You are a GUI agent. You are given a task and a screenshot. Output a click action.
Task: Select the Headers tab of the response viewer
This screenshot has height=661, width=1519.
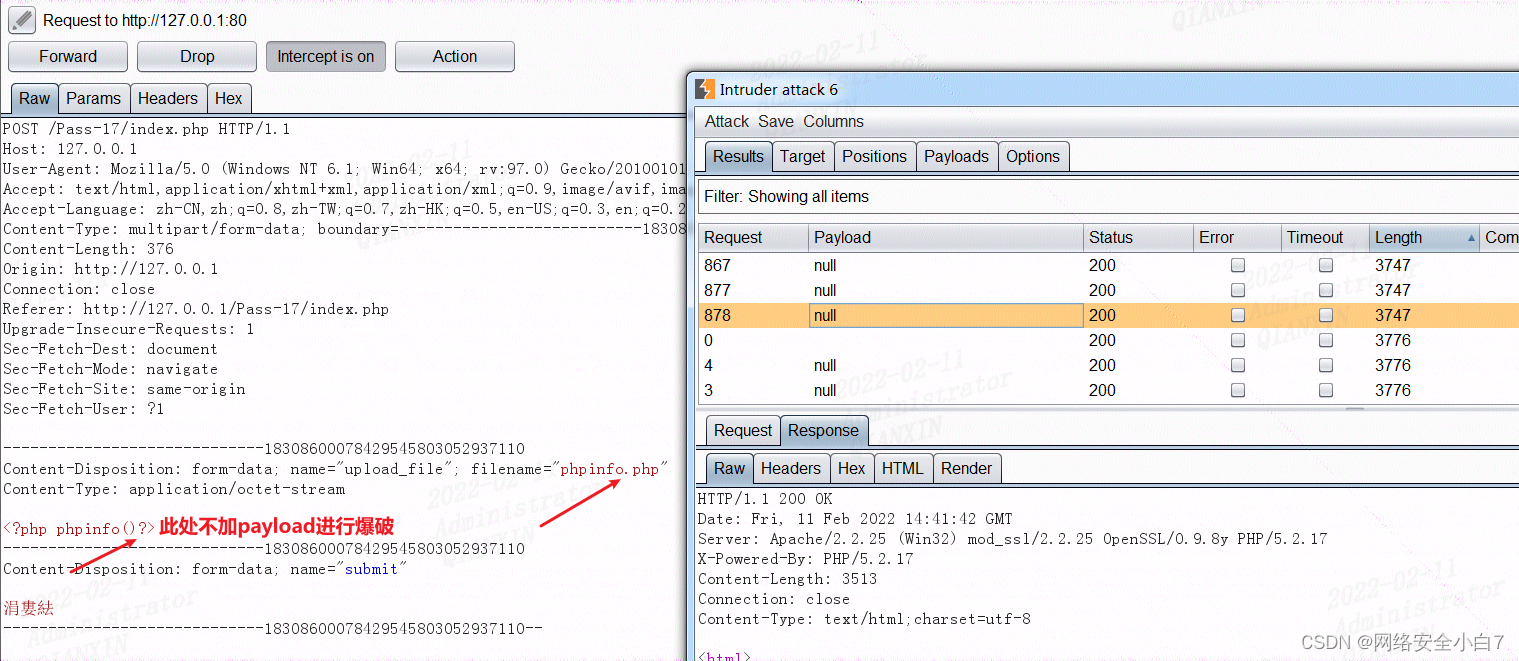tap(790, 468)
